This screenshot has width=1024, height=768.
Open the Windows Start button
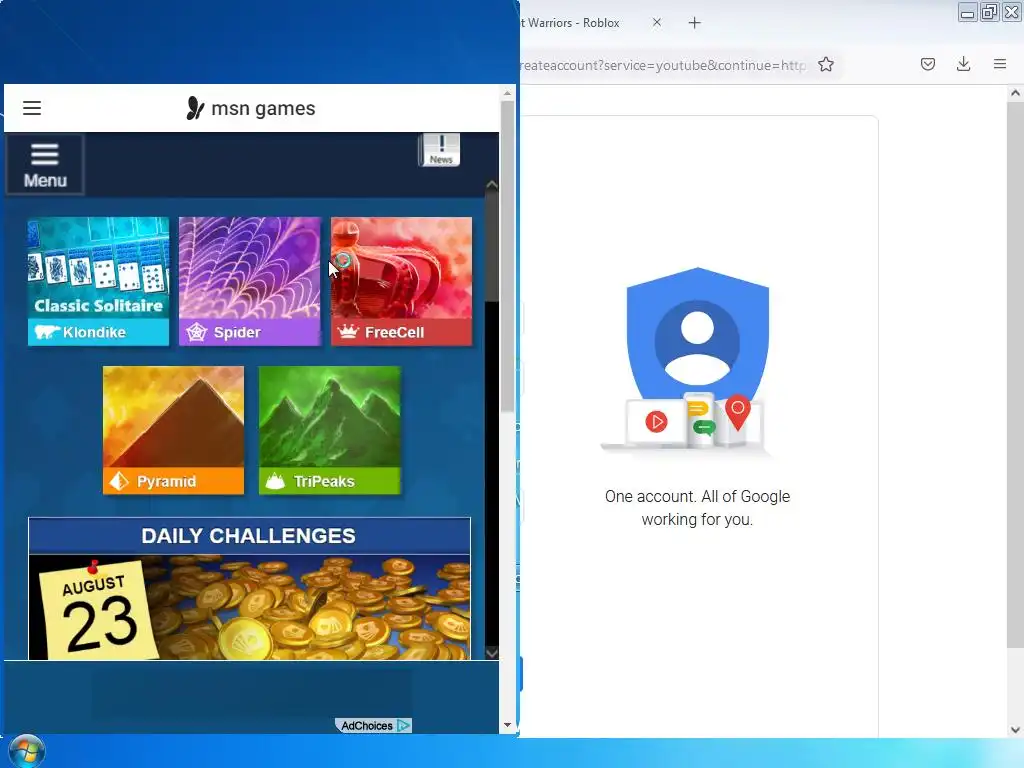coord(26,751)
